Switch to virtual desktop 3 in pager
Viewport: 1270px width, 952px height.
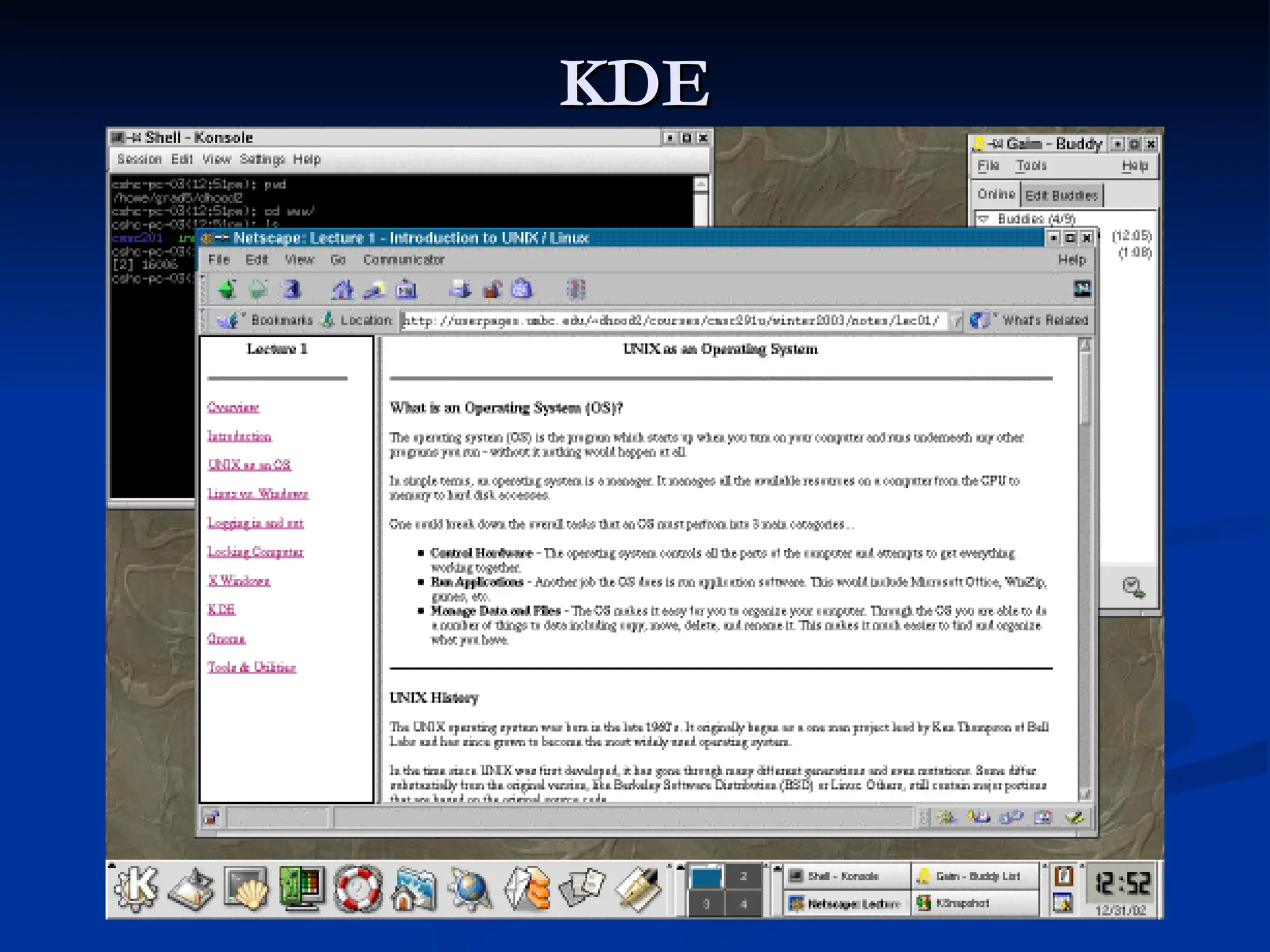706,904
